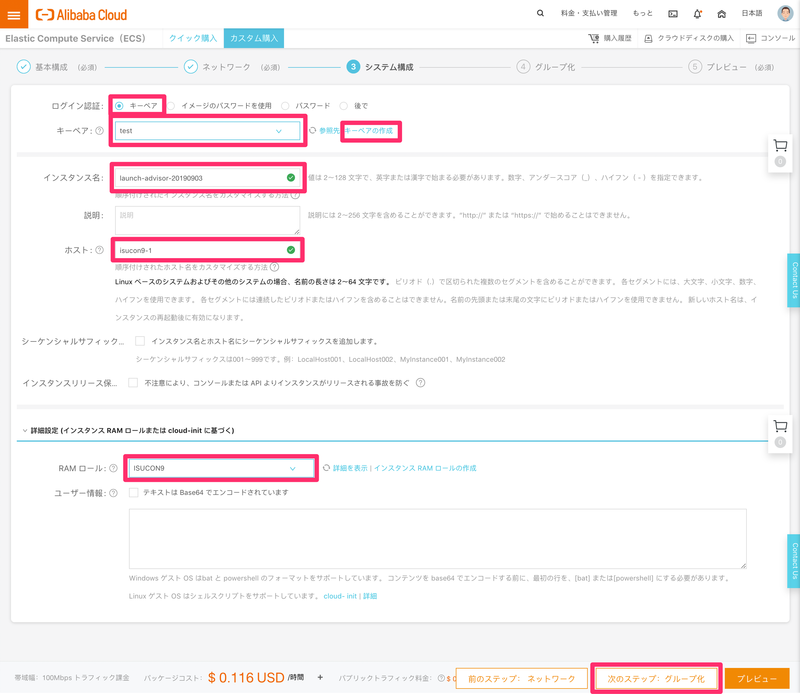
Task: Click the upper Contact Us side tab
Action: tap(794, 280)
